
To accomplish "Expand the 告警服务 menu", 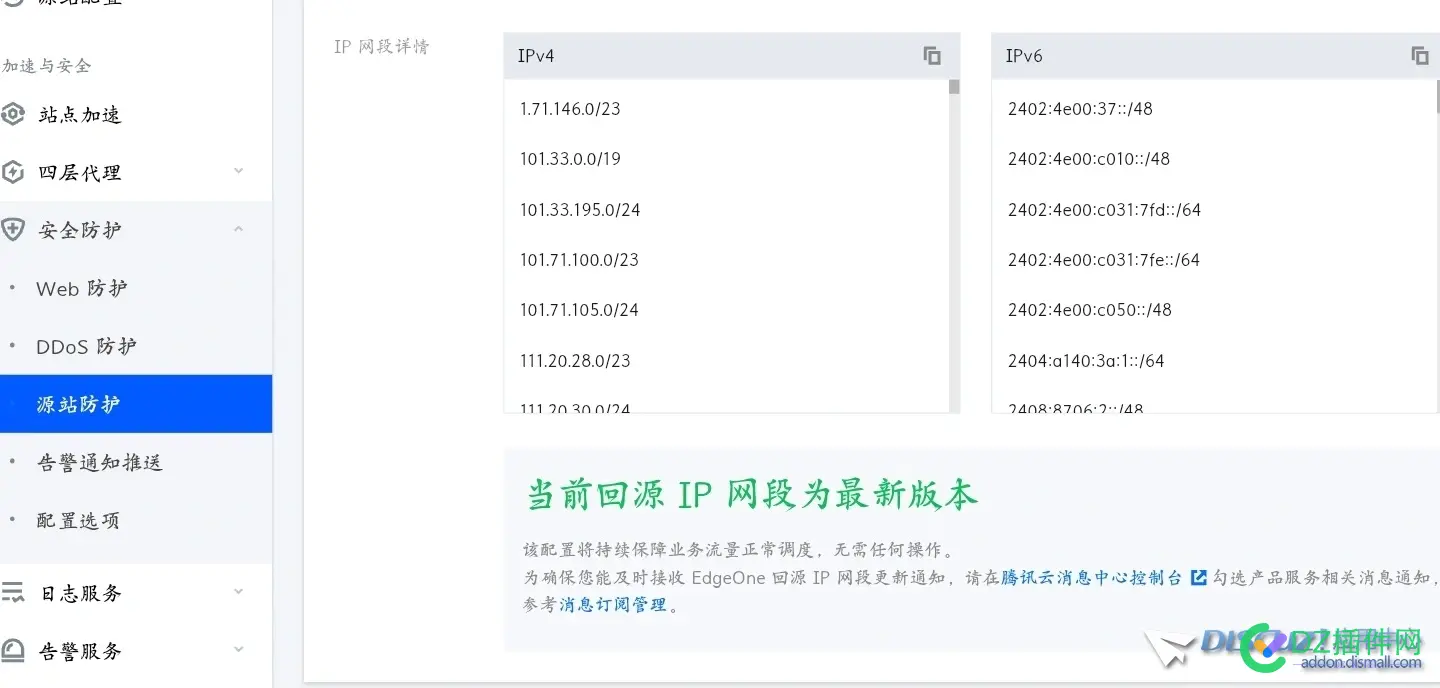I will [x=238, y=650].
